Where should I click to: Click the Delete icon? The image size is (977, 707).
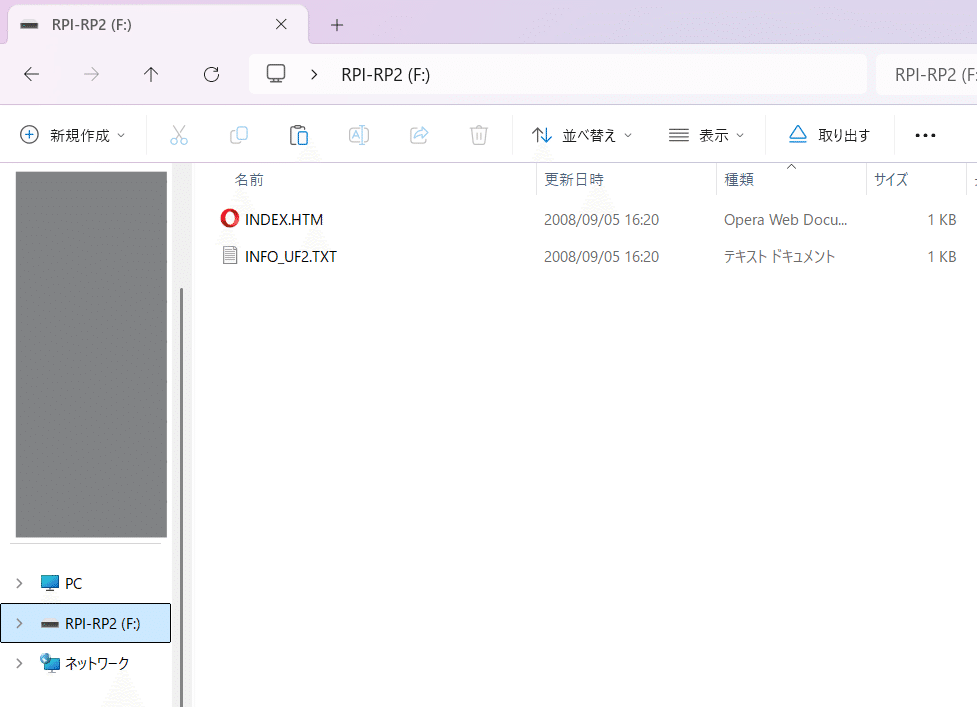pyautogui.click(x=478, y=134)
